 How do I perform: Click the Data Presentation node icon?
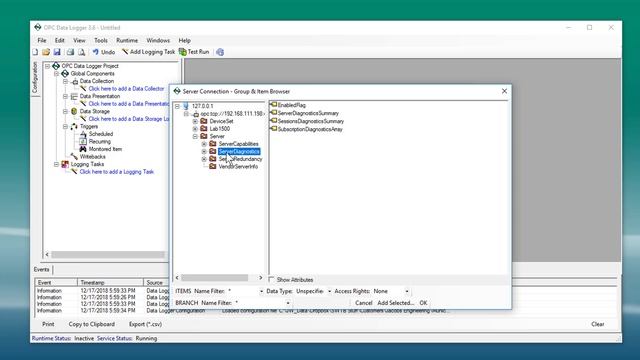pyautogui.click(x=74, y=96)
